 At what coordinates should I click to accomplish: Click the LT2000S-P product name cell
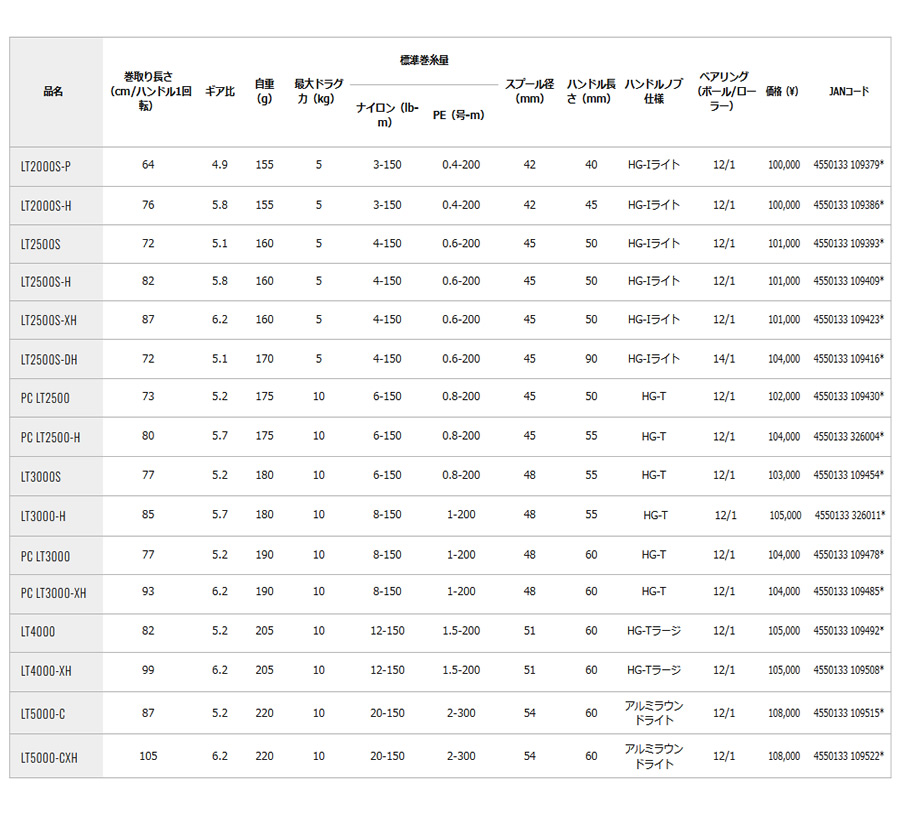tap(45, 167)
